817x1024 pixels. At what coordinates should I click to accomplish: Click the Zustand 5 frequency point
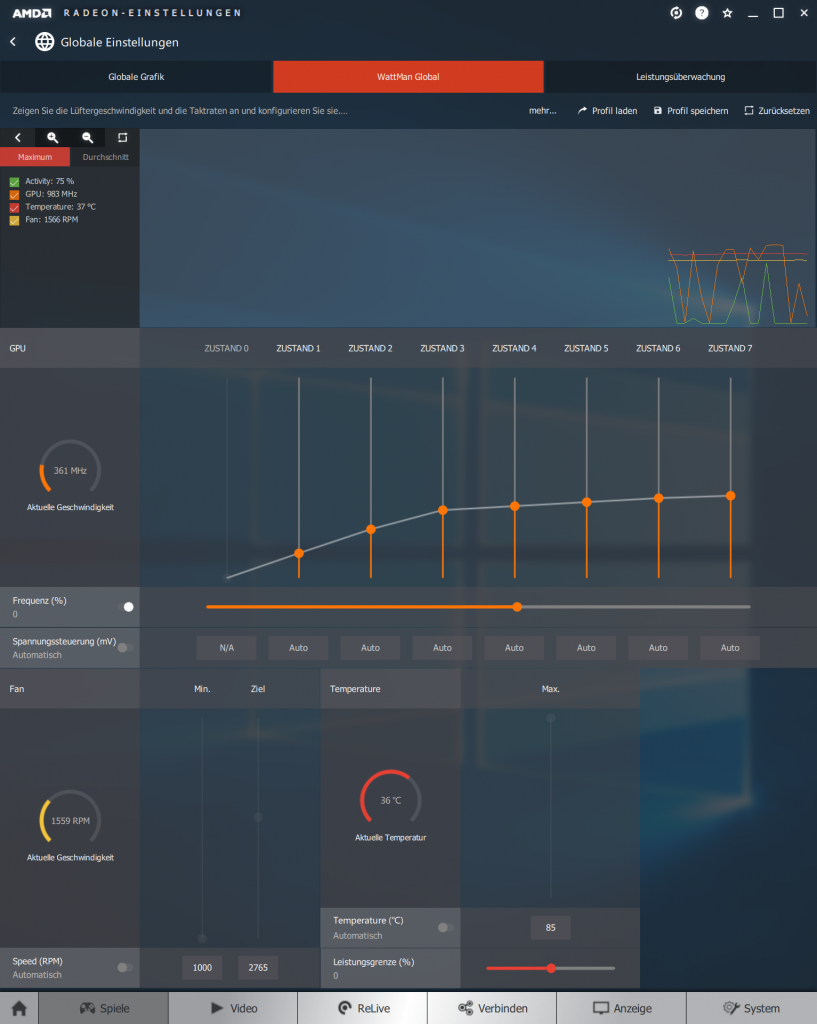pos(586,502)
